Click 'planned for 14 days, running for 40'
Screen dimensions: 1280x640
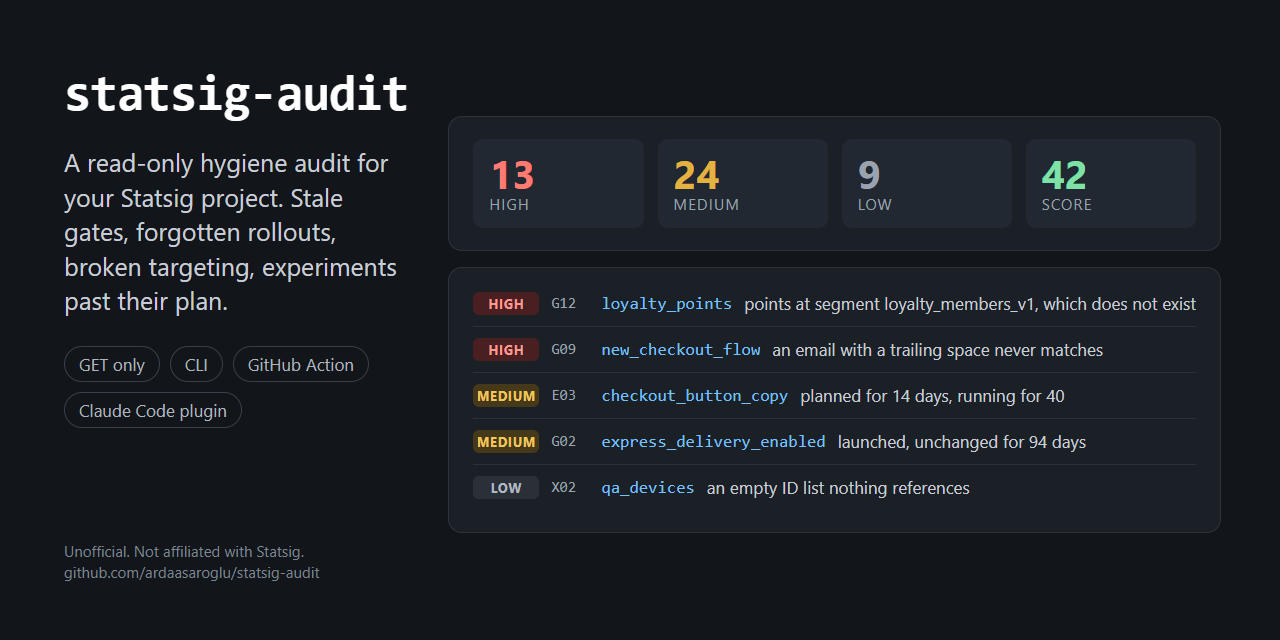tap(933, 396)
